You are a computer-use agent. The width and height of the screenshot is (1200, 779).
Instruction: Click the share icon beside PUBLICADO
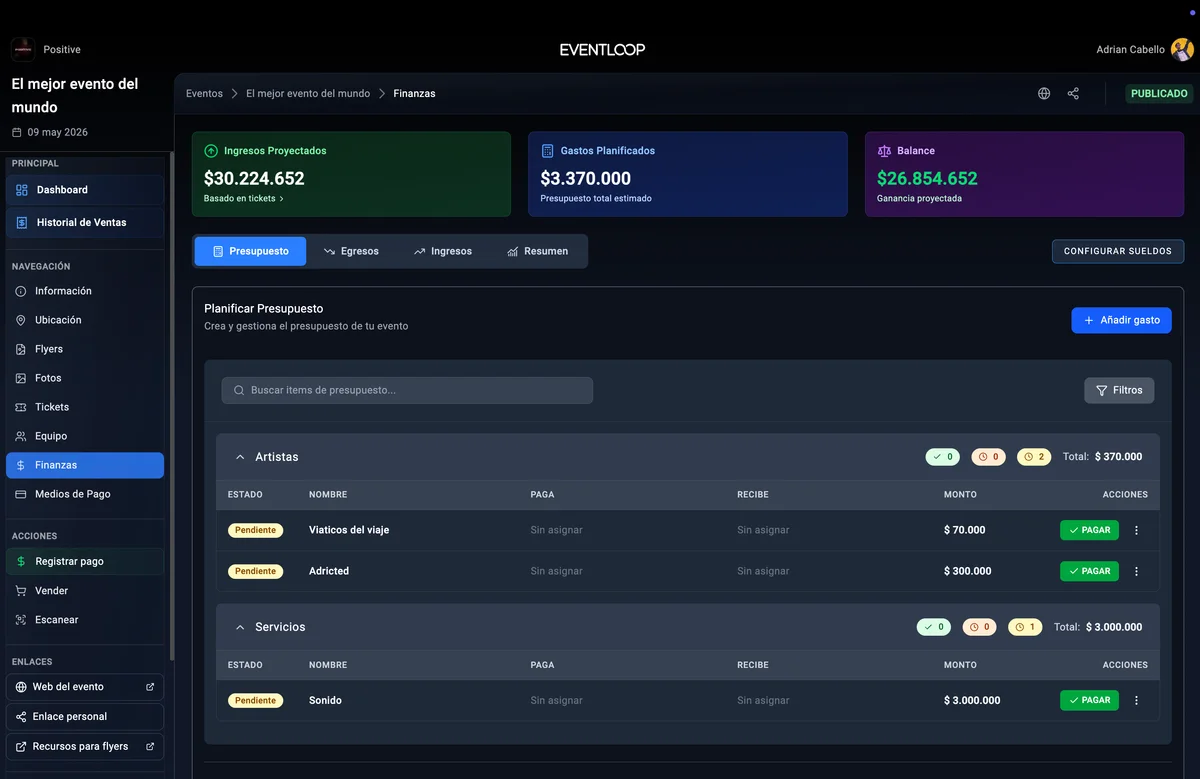pyautogui.click(x=1073, y=93)
